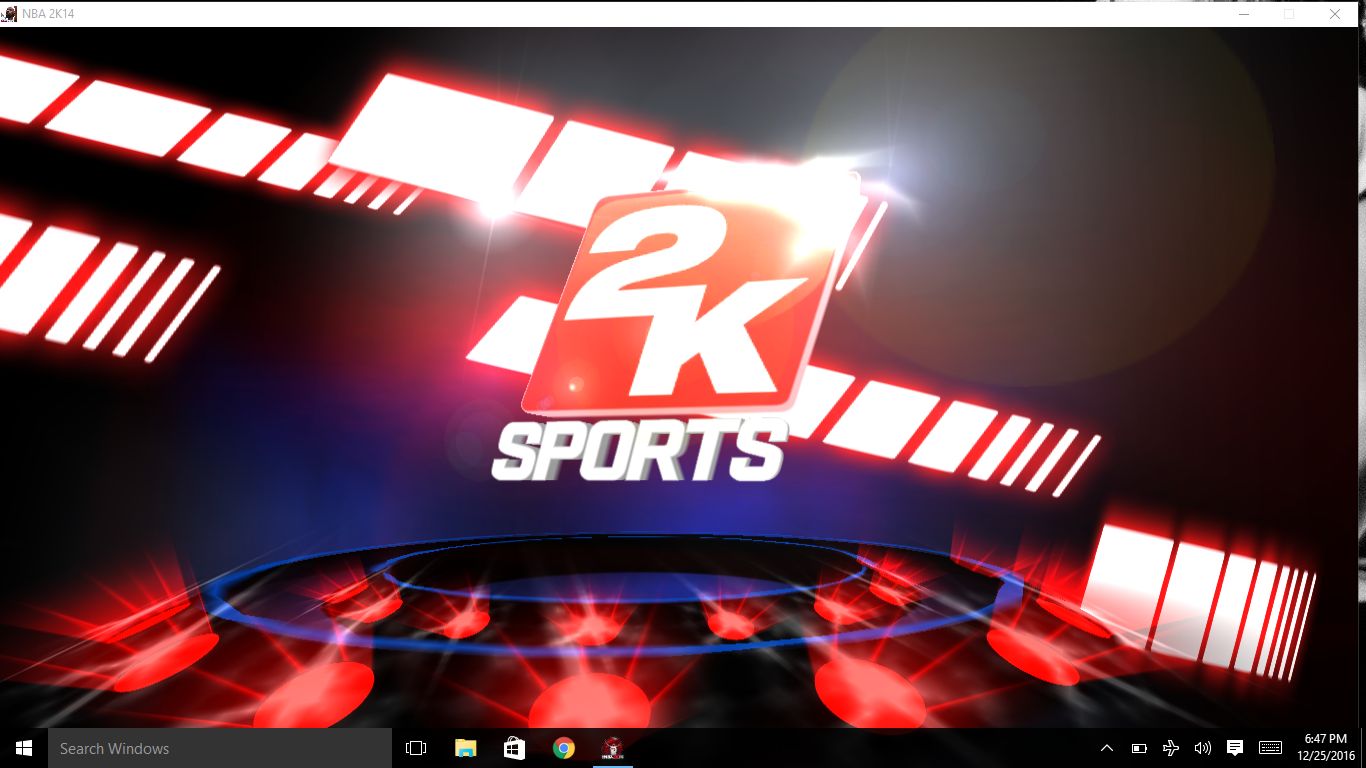Minimize the NBA 2K14 window

tap(1243, 14)
